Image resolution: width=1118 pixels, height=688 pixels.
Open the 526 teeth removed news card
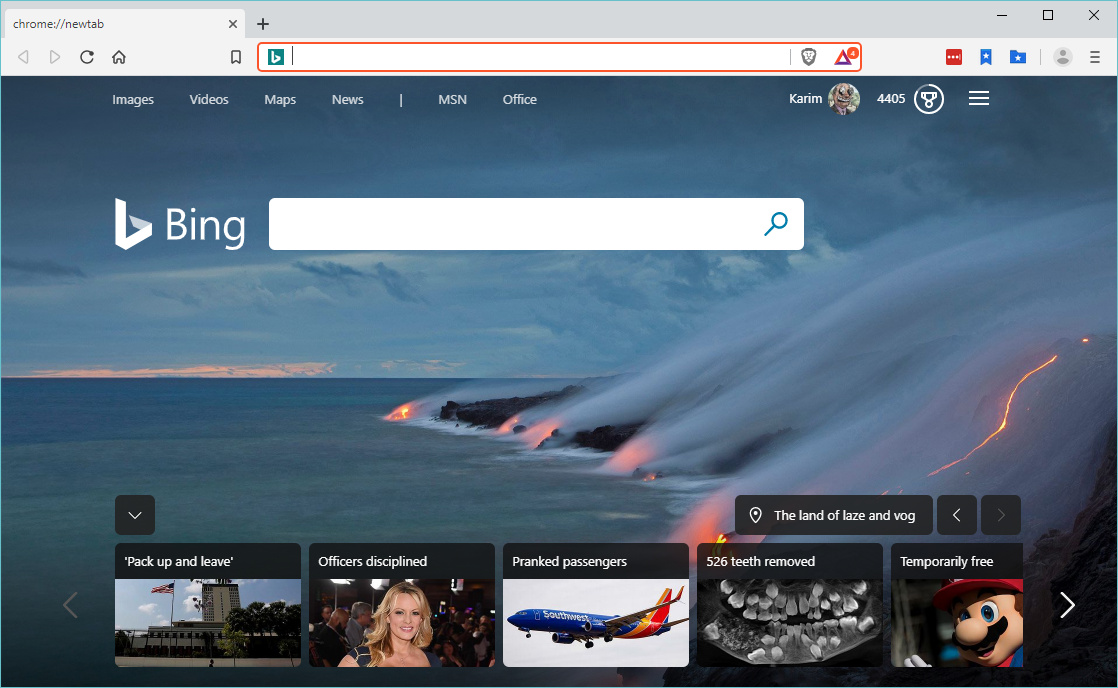[789, 605]
